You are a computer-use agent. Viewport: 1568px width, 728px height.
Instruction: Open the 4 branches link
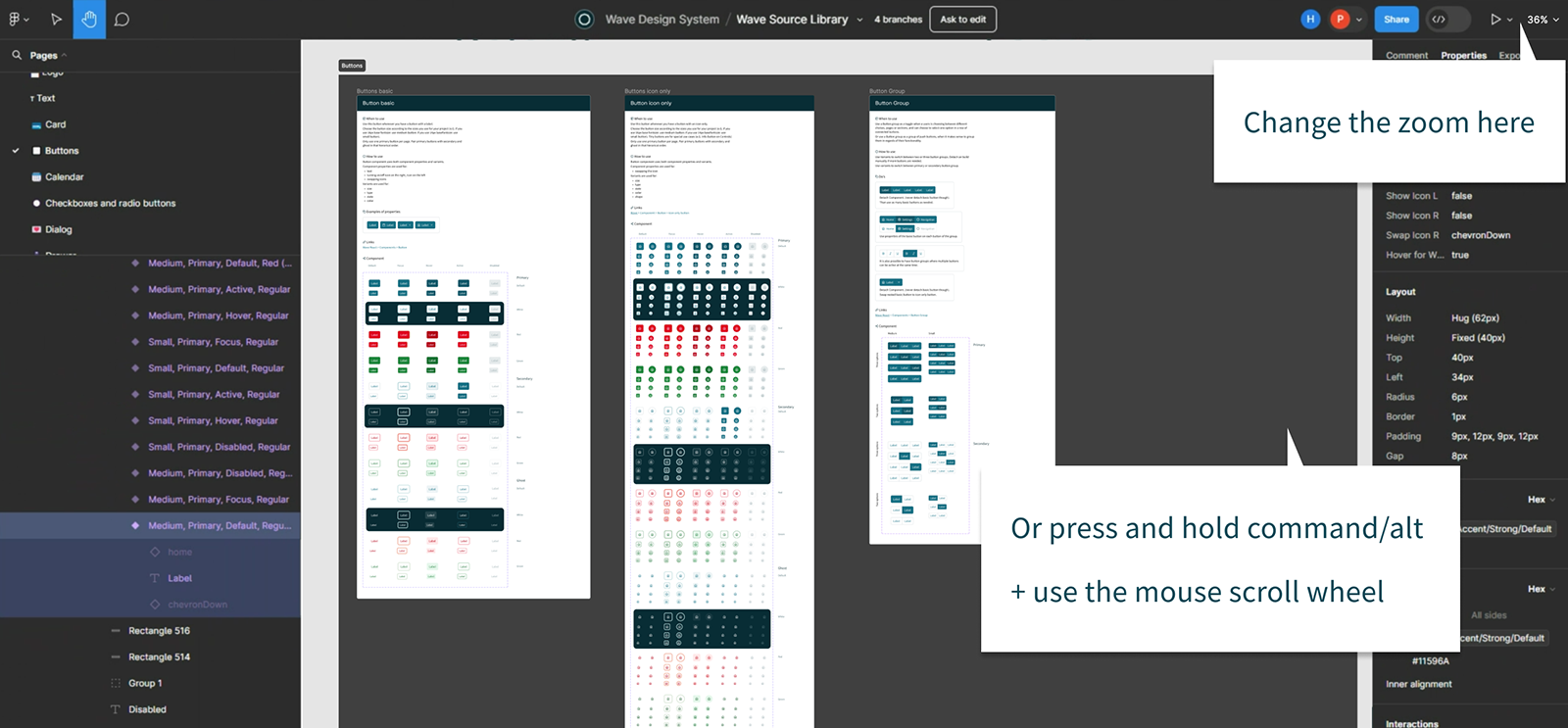pyautogui.click(x=898, y=19)
